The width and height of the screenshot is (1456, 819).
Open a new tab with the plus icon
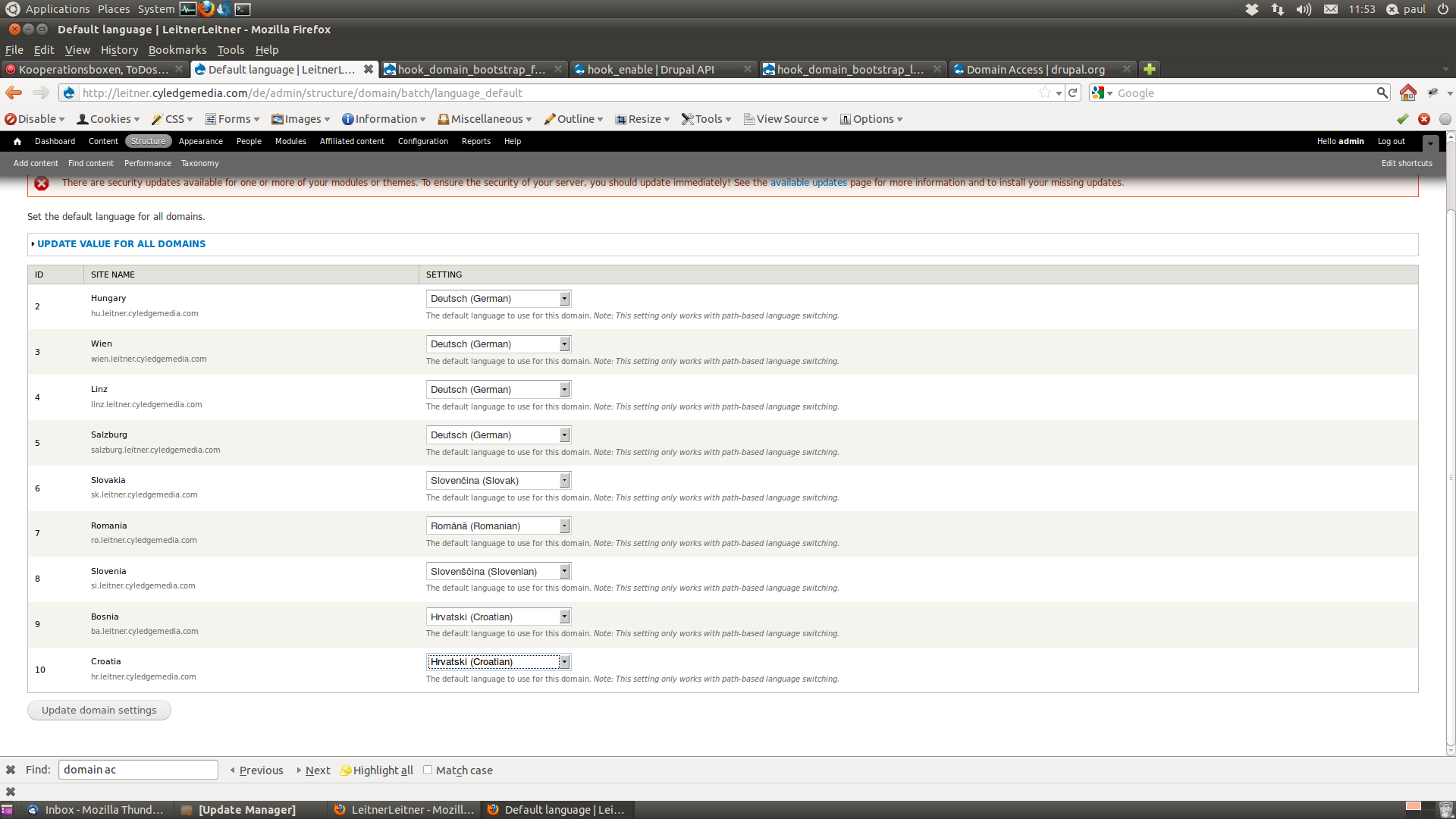[x=1150, y=69]
